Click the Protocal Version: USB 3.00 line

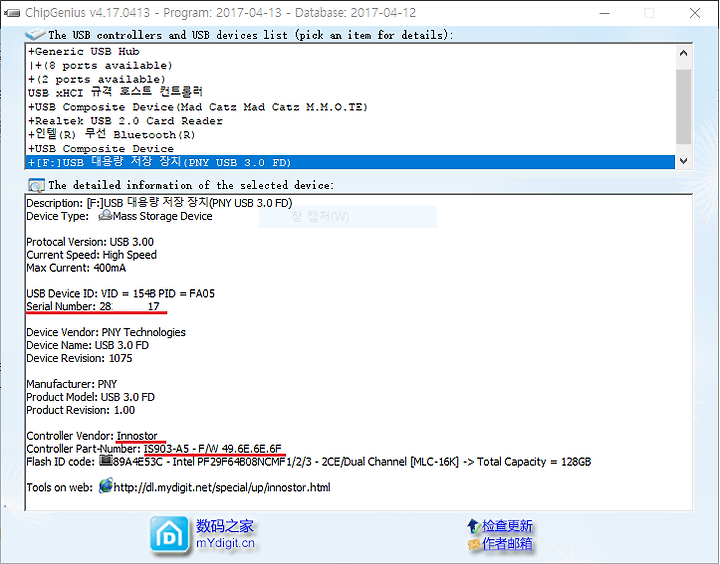[90, 242]
